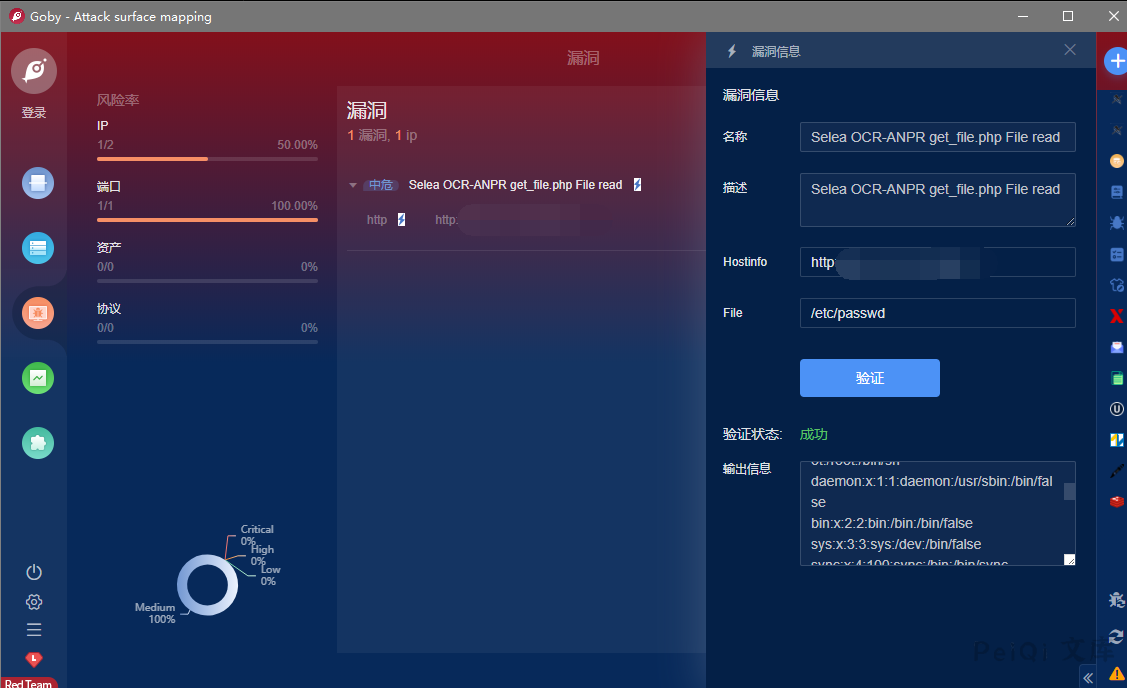The height and width of the screenshot is (688, 1127).
Task: Click the IP risk progress bar
Action: pos(207,158)
